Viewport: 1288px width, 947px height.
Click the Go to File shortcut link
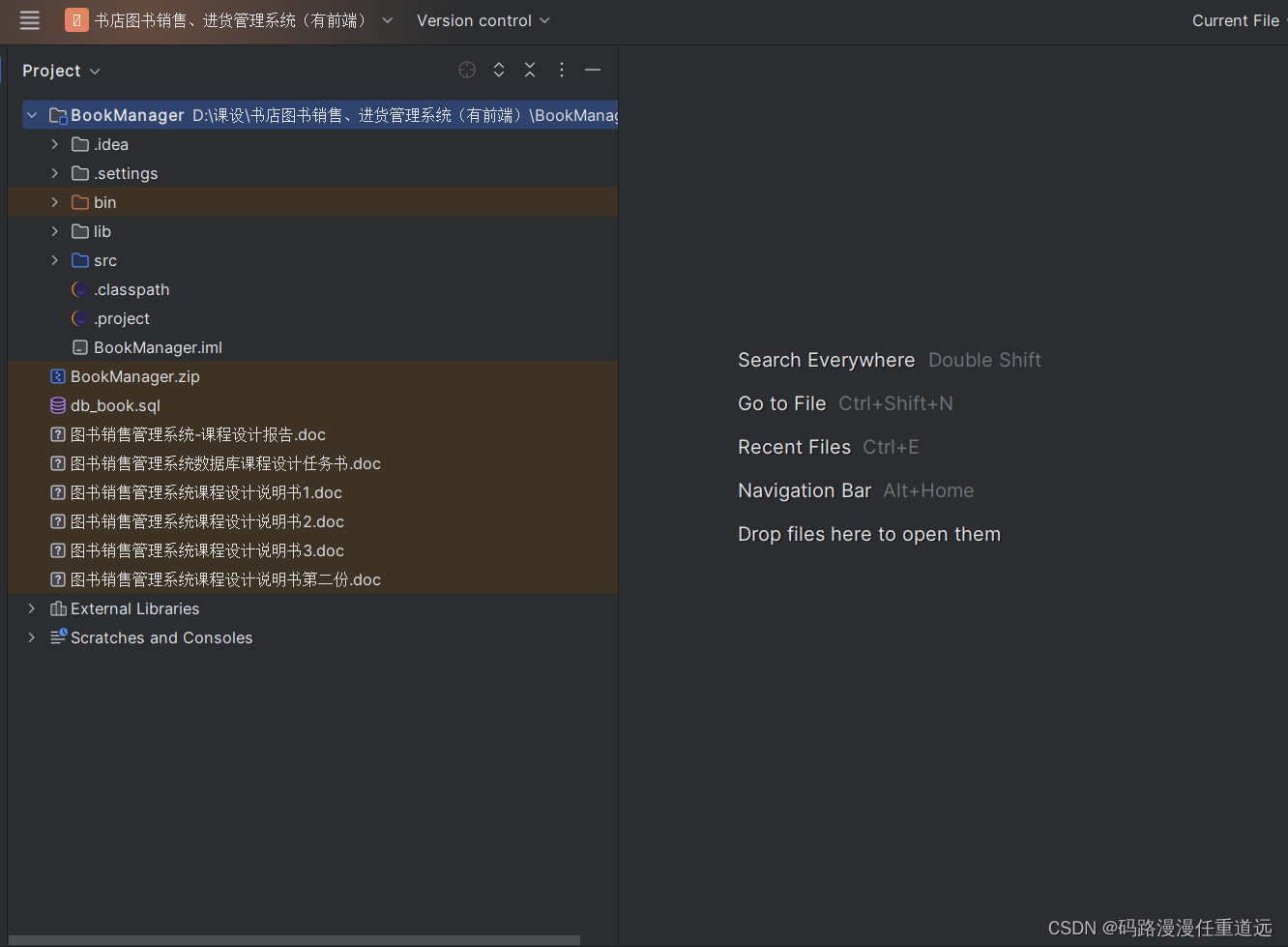(782, 403)
